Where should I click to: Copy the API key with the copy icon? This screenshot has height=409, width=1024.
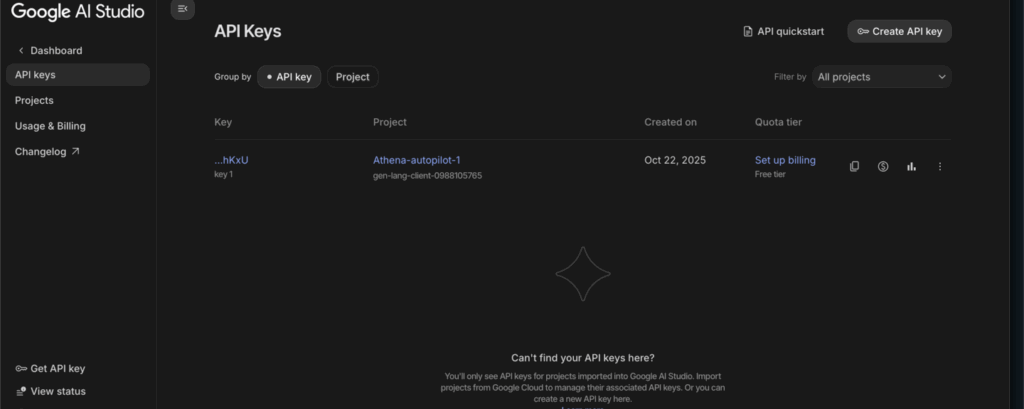[854, 167]
